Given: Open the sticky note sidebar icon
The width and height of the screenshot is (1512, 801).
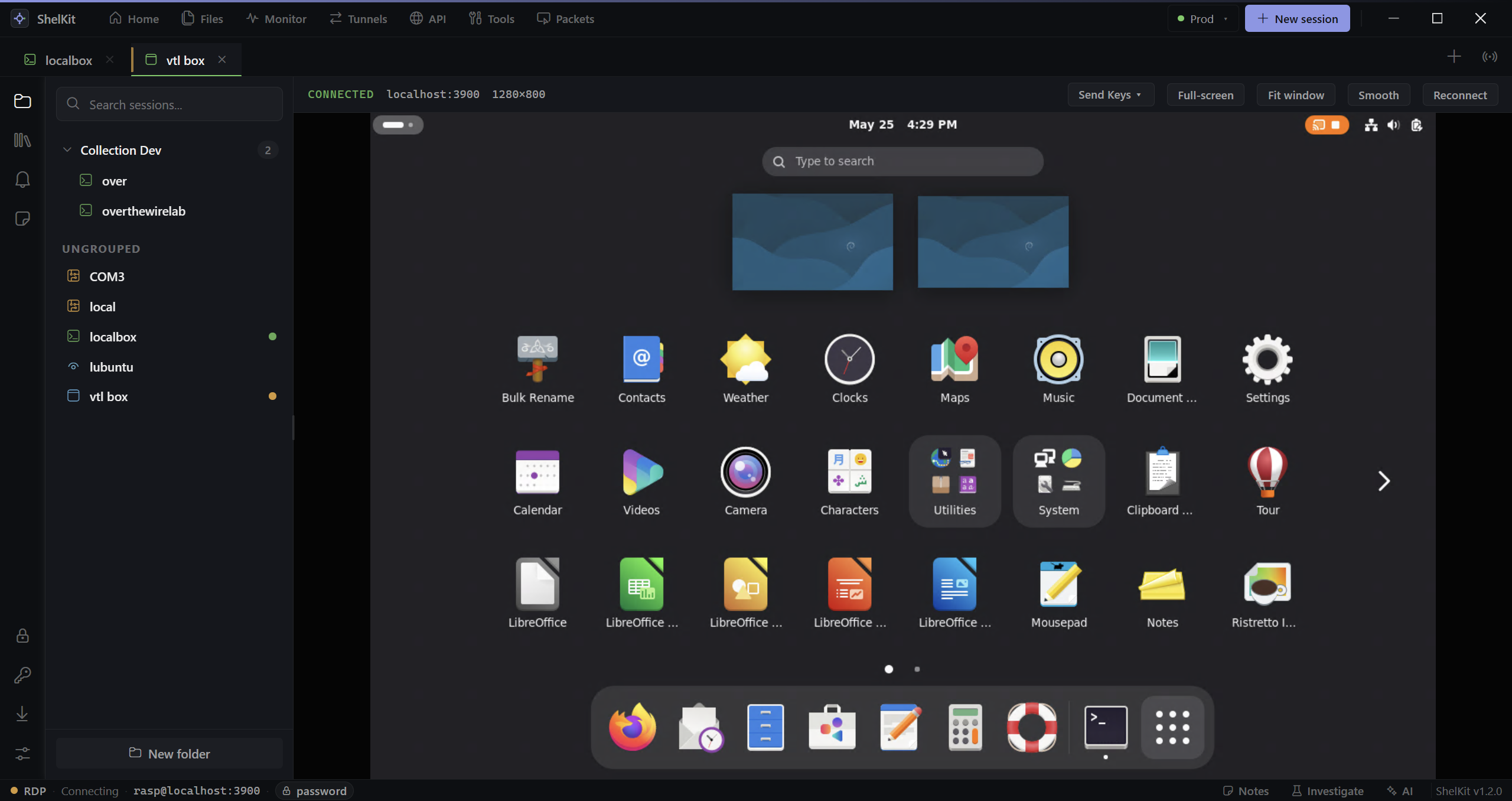Looking at the screenshot, I should point(22,219).
